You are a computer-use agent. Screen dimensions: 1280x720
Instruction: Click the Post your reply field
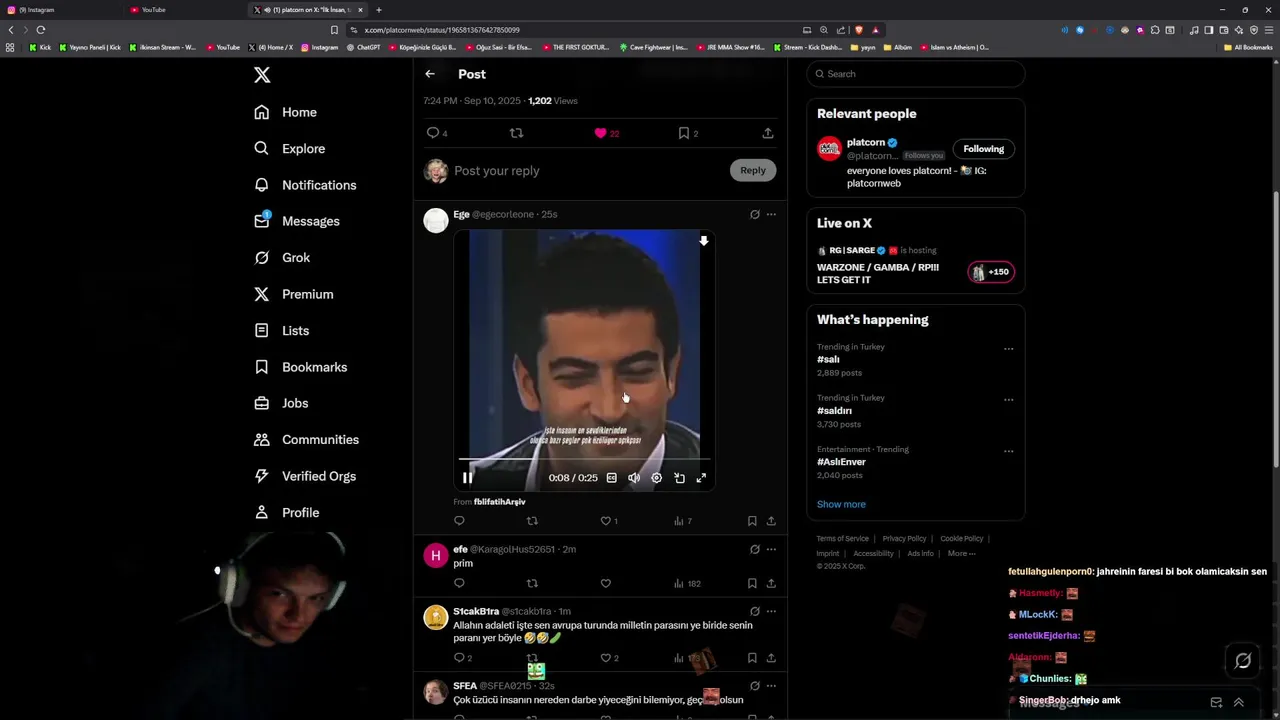[587, 171]
